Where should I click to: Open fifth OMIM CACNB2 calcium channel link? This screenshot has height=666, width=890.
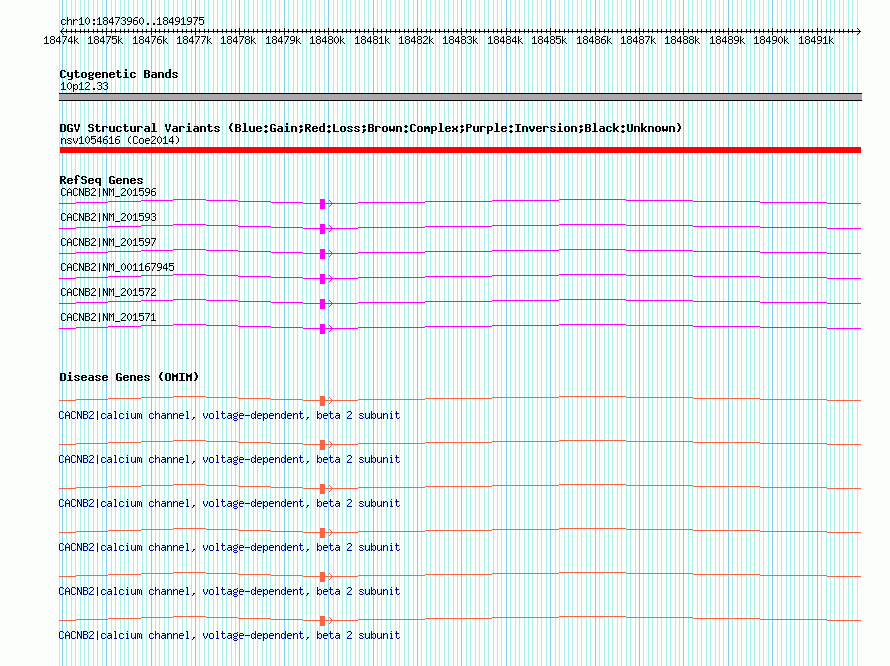click(229, 592)
